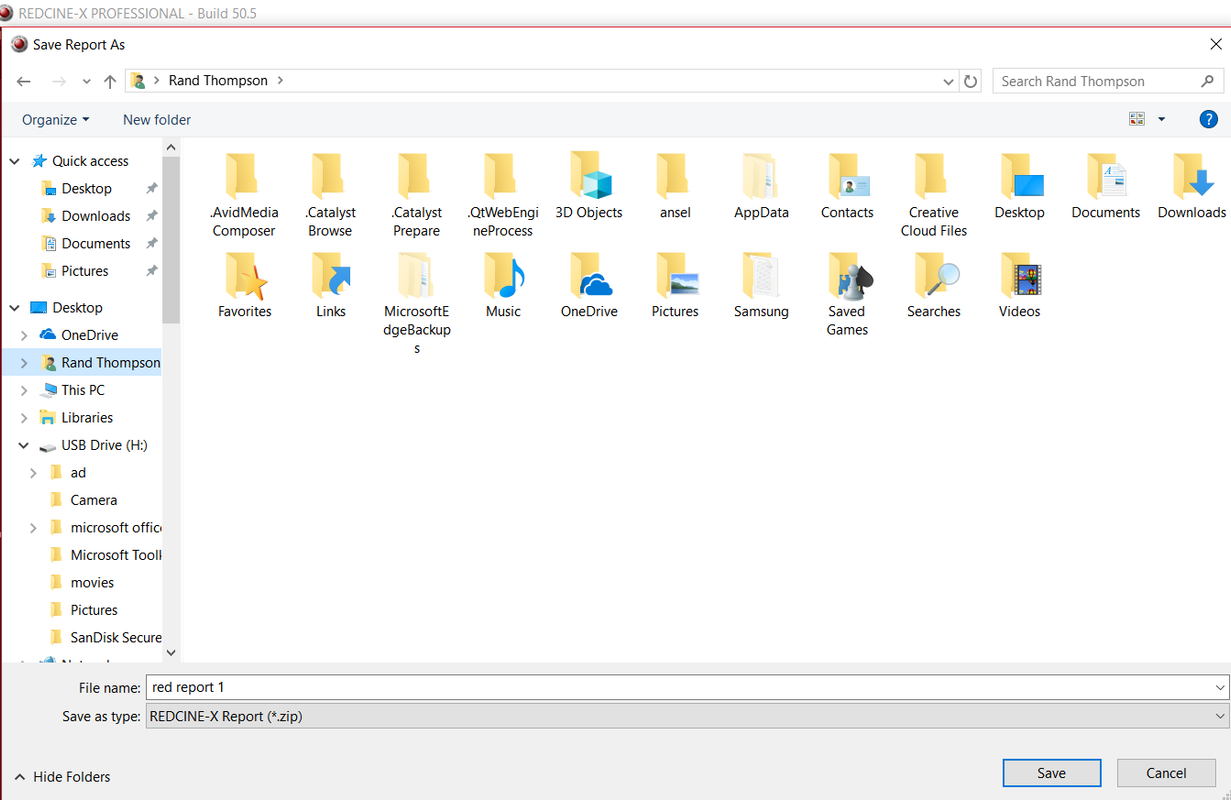
Task: Open dialog help with question icon
Action: [1208, 119]
